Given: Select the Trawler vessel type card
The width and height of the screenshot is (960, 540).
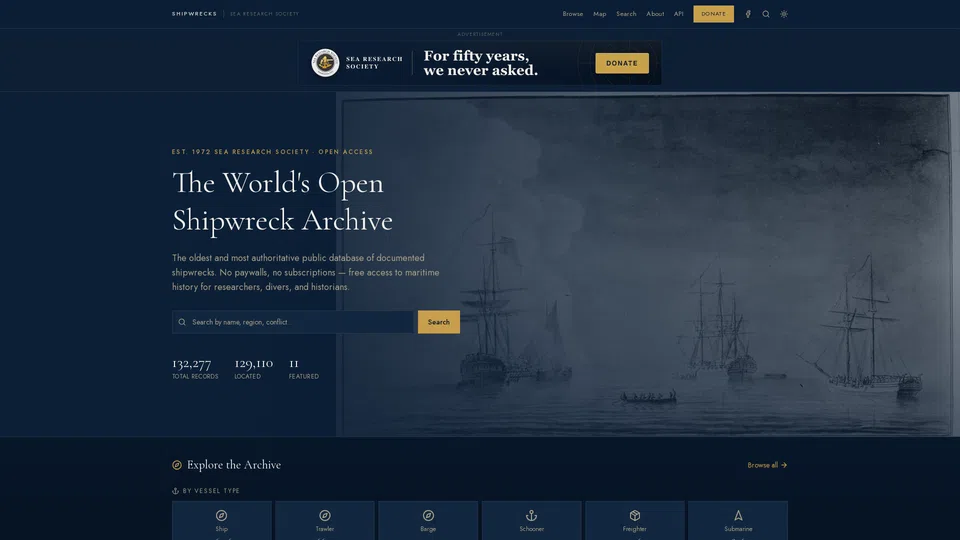Looking at the screenshot, I should pyautogui.click(x=324, y=520).
